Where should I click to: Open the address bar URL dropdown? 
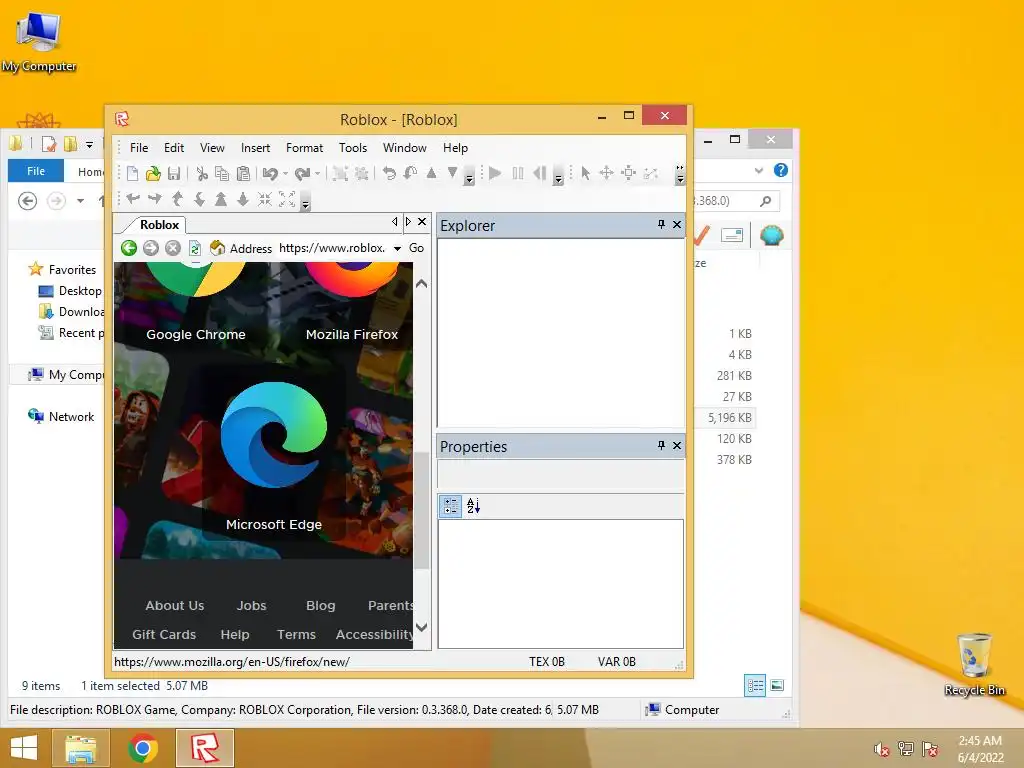(397, 248)
